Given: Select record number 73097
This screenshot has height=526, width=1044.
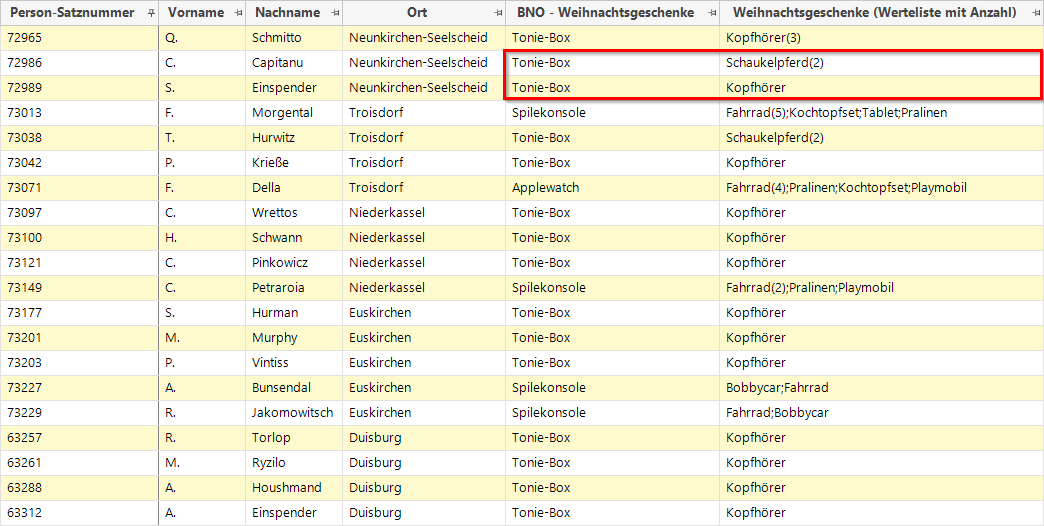Looking at the screenshot, I should pos(24,212).
